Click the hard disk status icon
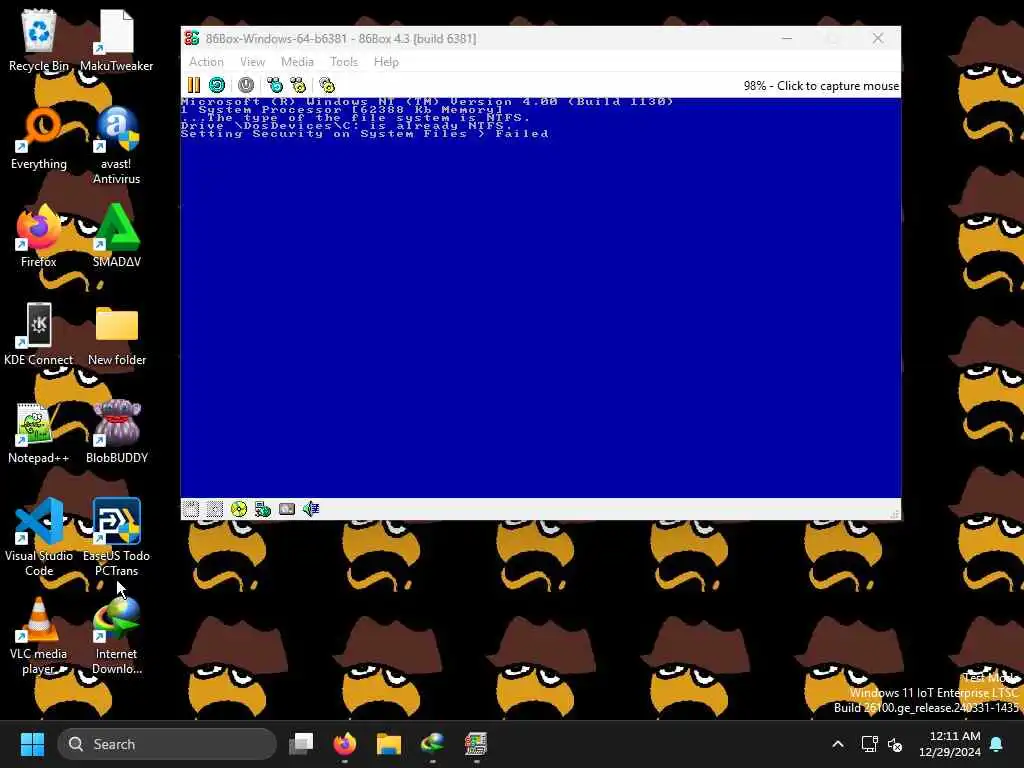1024x768 pixels. click(287, 509)
